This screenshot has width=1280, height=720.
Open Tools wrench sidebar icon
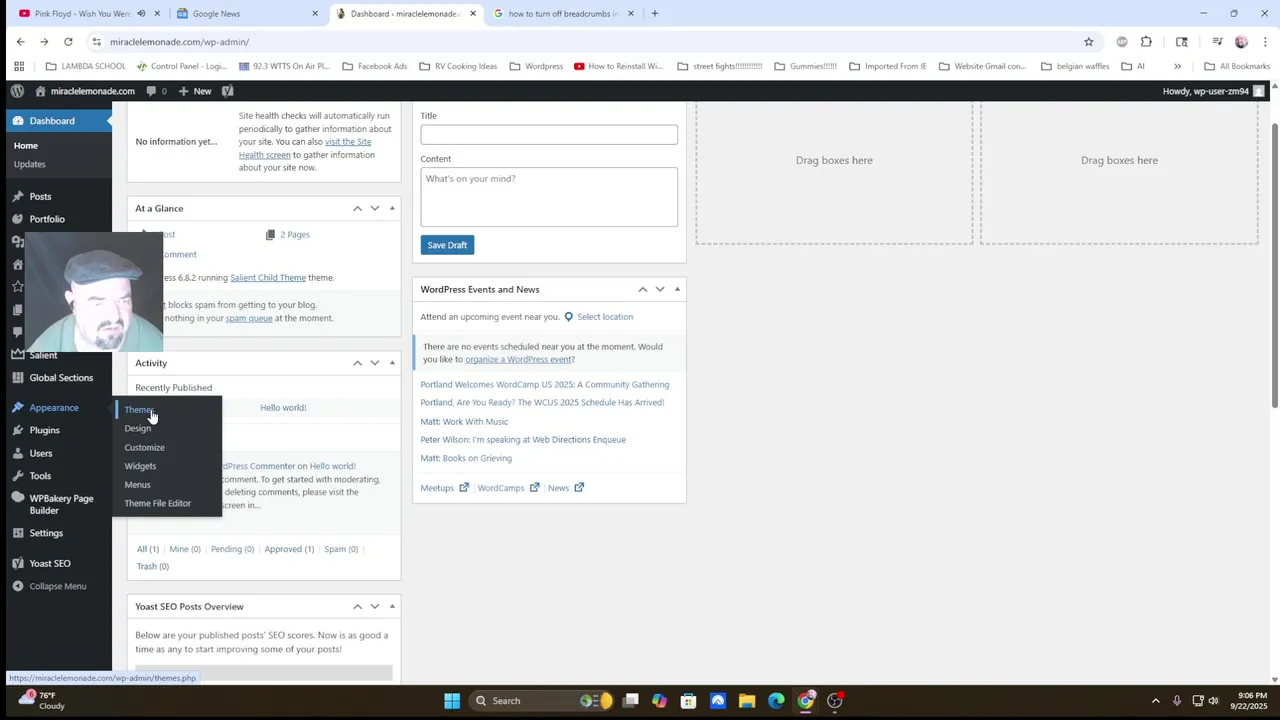click(x=18, y=476)
